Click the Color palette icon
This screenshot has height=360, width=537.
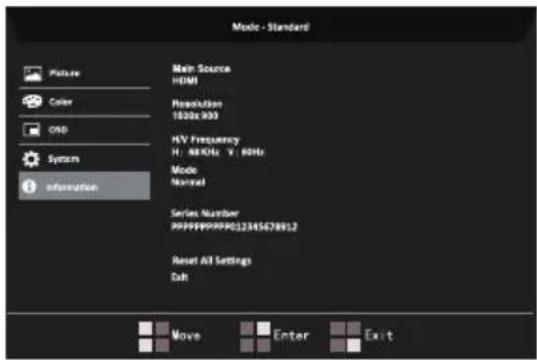32,101
